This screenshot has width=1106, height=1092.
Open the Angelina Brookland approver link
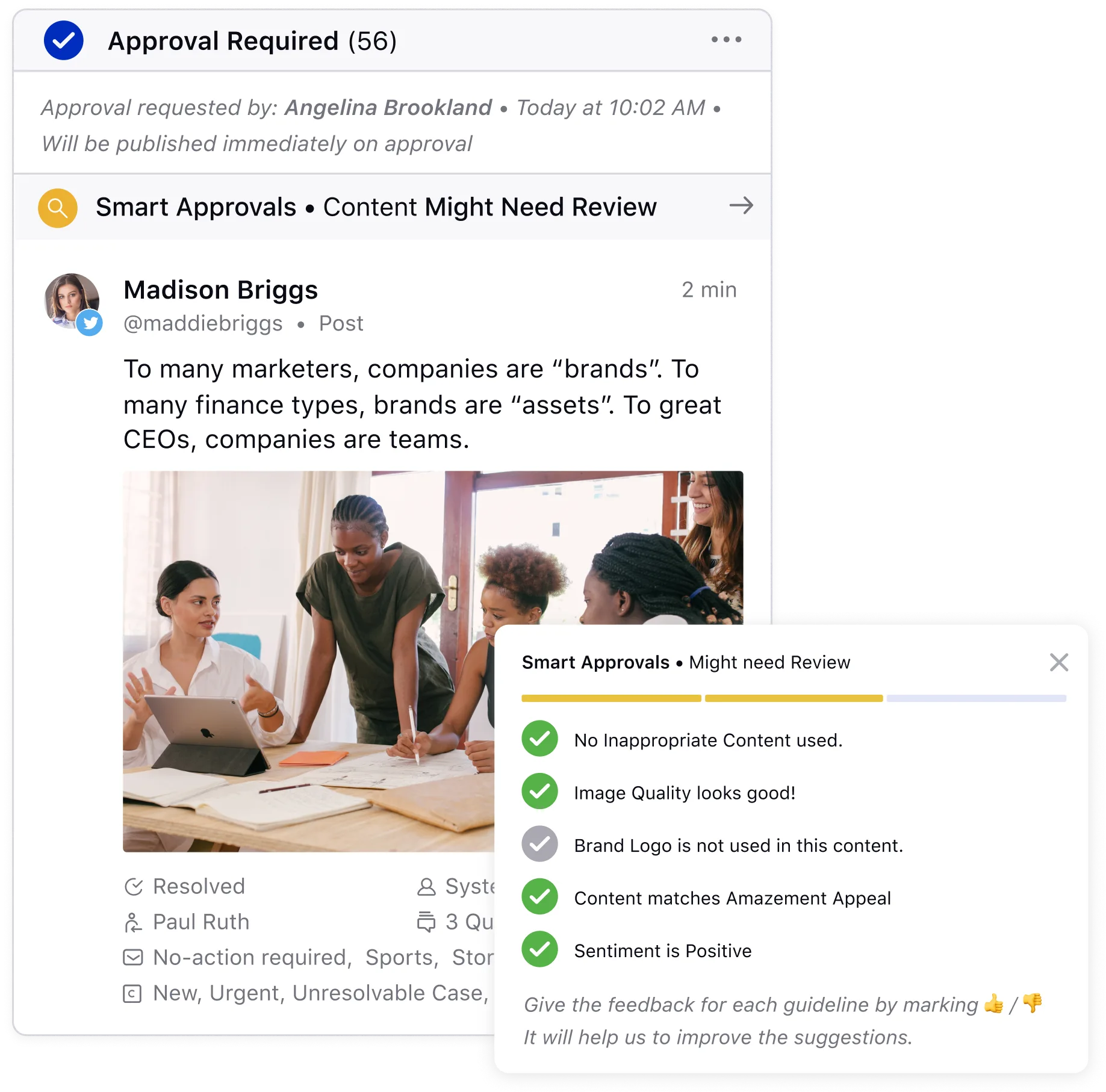click(387, 107)
